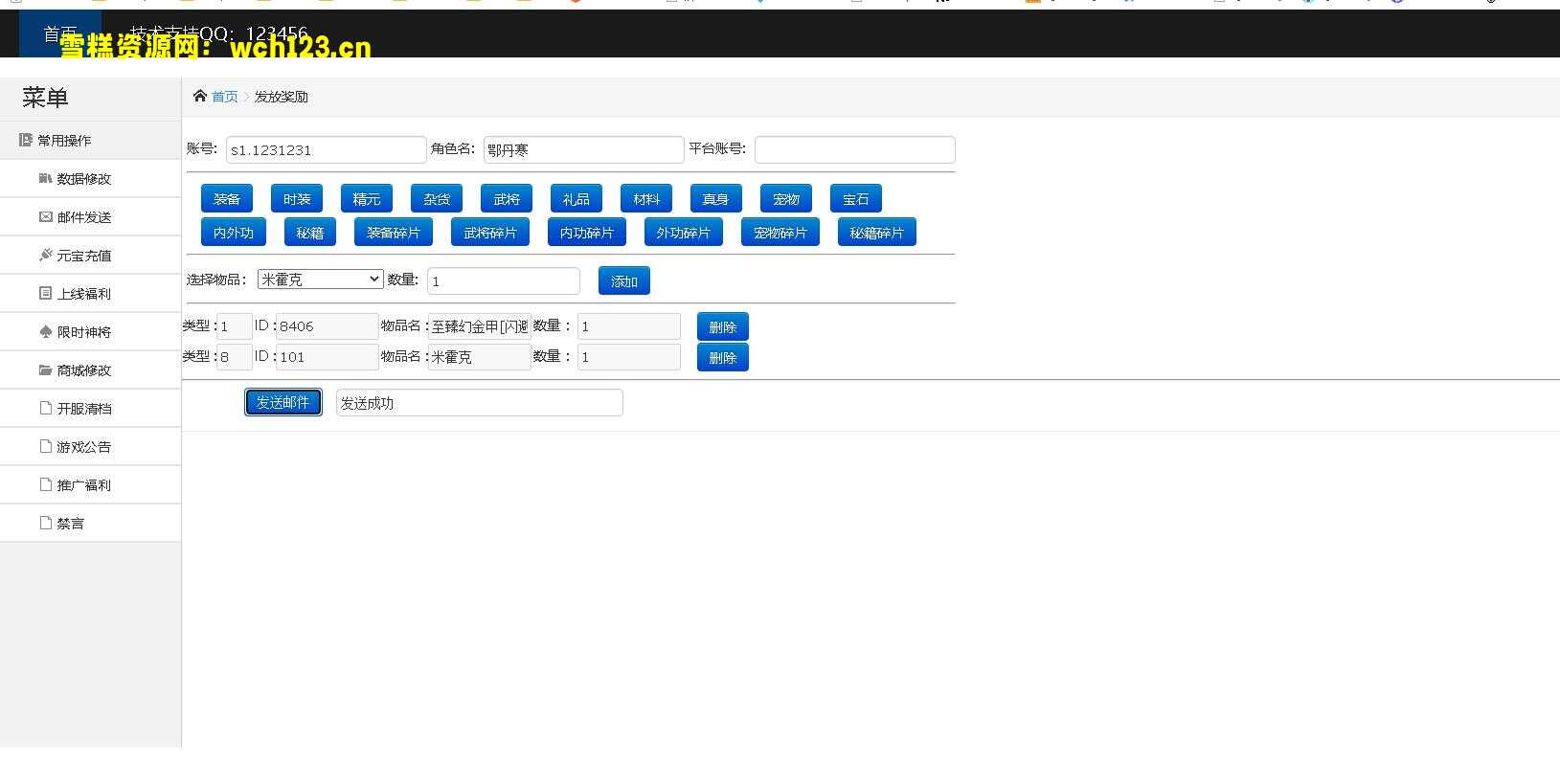Image resolution: width=1560 pixels, height=784 pixels.
Task: Open 商城修改 menu item
Action: click(90, 370)
